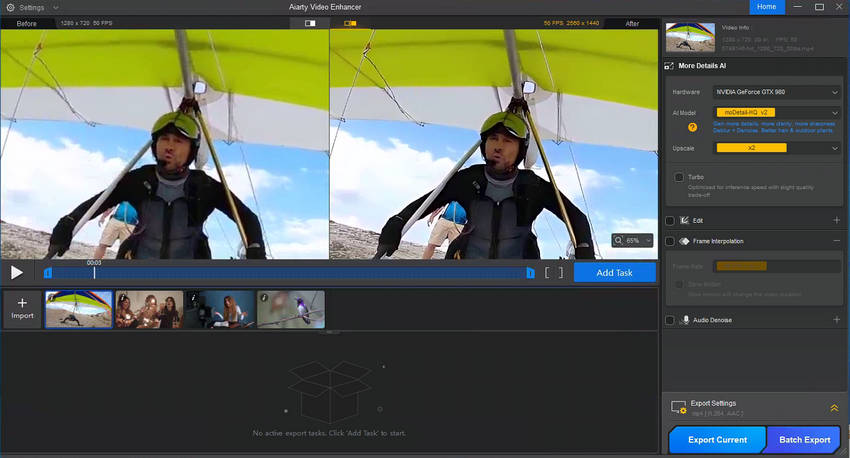Click the Add Task button
The width and height of the screenshot is (850, 458).
[615, 273]
